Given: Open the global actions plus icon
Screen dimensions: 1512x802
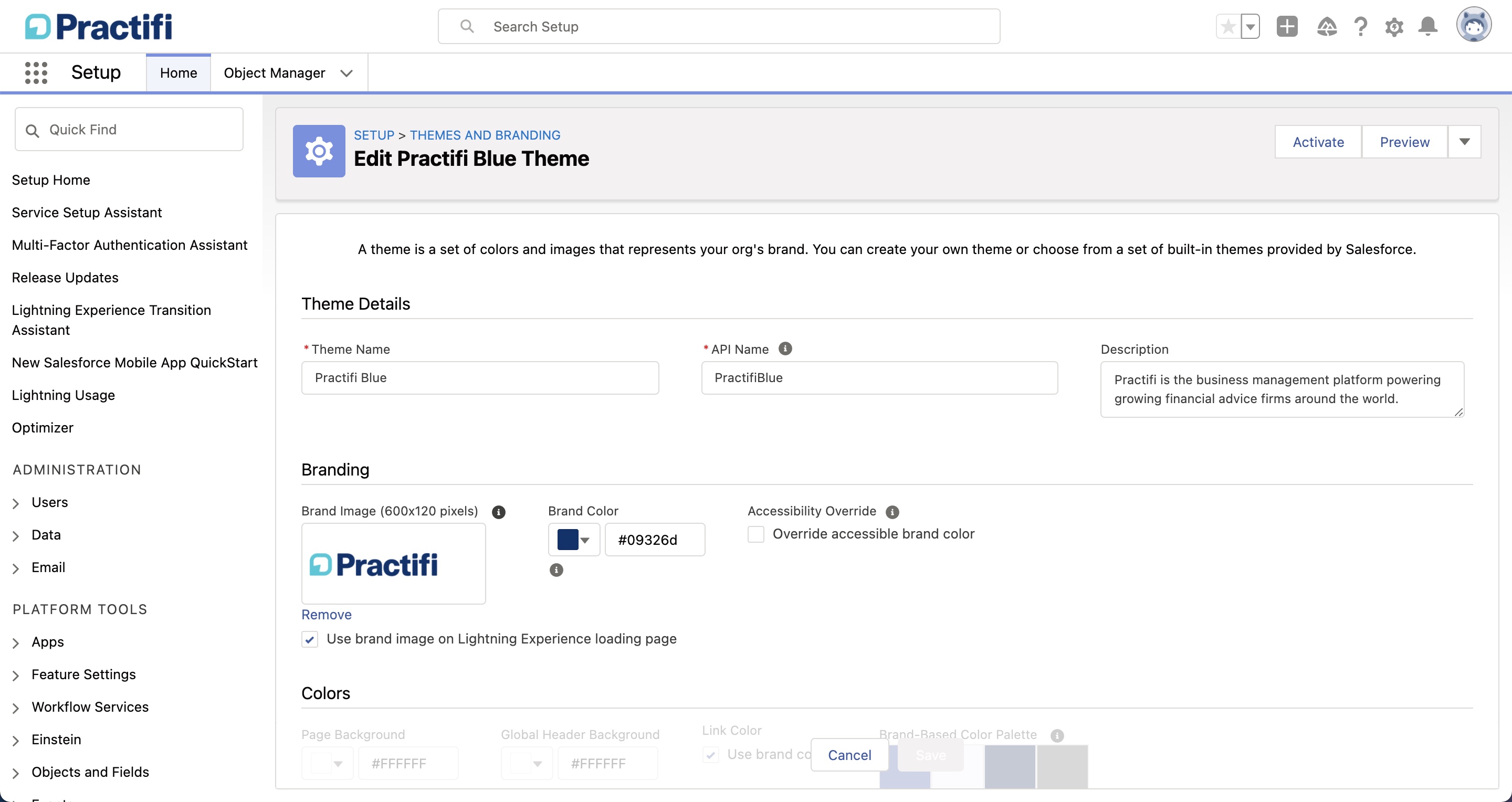Looking at the screenshot, I should point(1287,26).
